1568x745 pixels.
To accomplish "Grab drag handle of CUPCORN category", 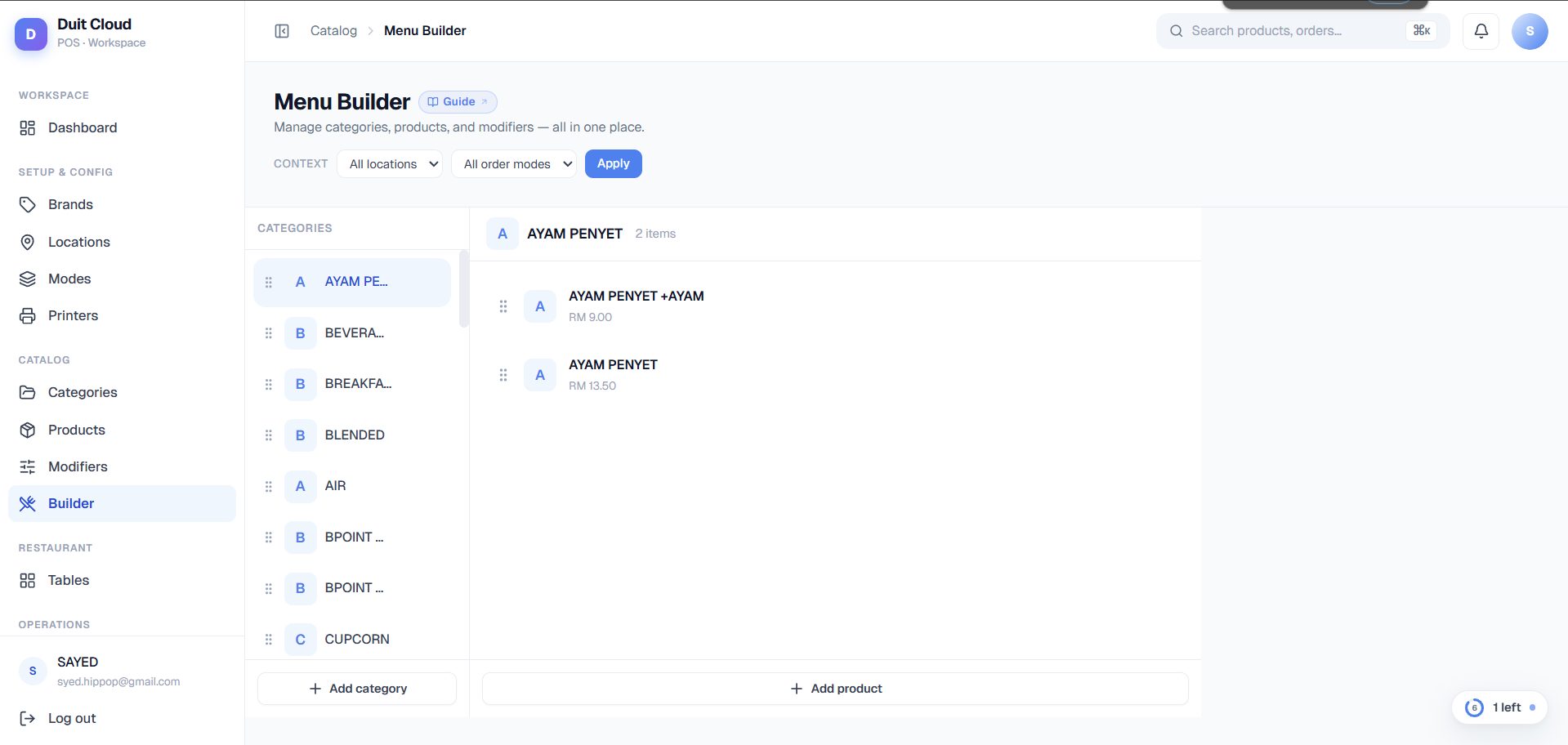I will (x=269, y=640).
